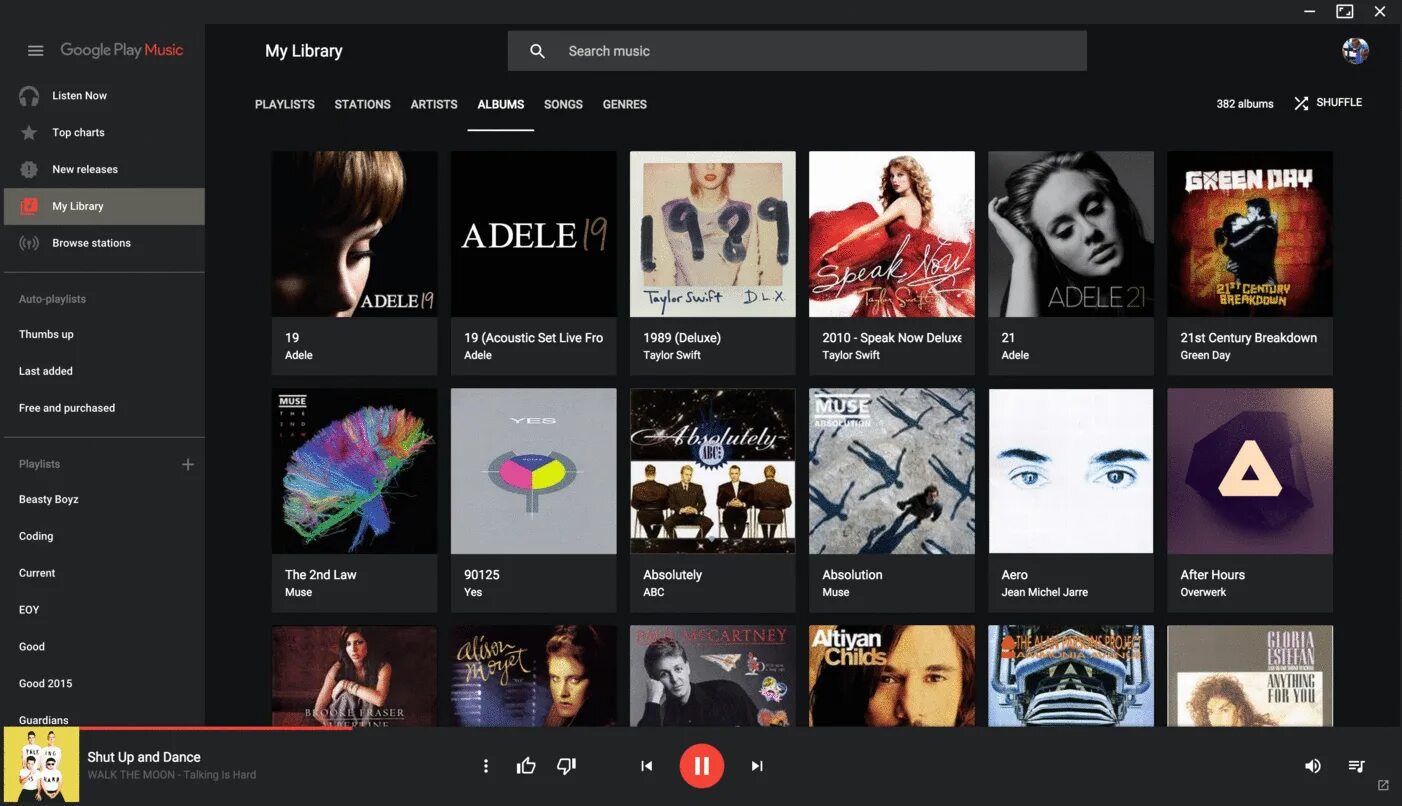Click the New releases badge icon
This screenshot has width=1402, height=806.
click(x=29, y=170)
